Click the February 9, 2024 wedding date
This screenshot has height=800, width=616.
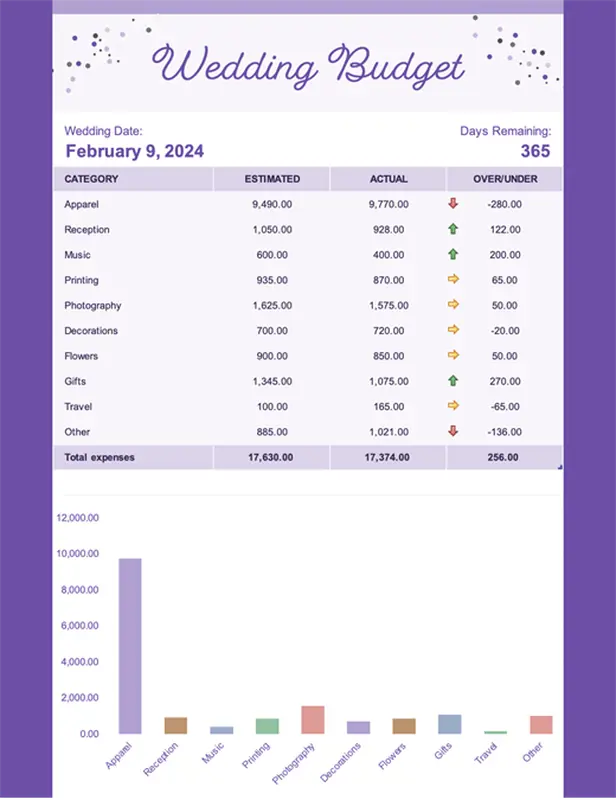pyautogui.click(x=134, y=151)
